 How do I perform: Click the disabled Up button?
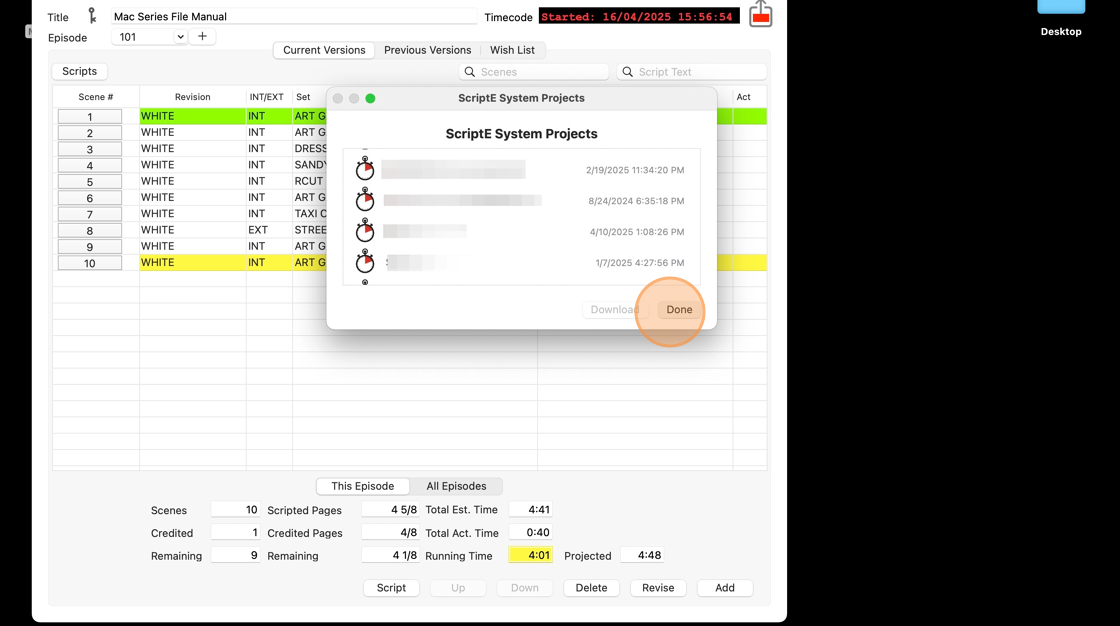tap(458, 587)
